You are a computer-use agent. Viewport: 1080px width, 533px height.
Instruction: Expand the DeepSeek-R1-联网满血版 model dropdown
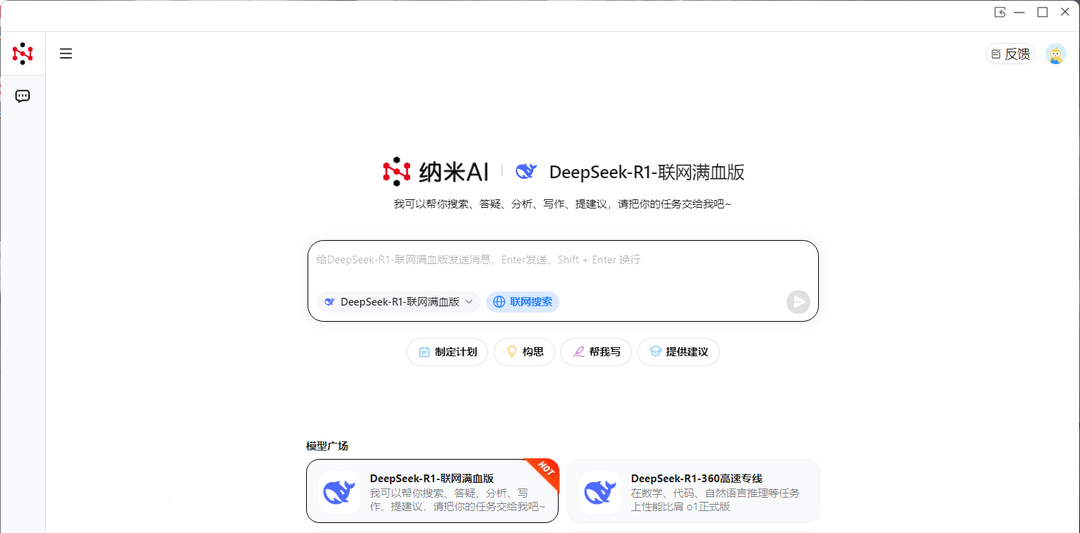pos(398,302)
